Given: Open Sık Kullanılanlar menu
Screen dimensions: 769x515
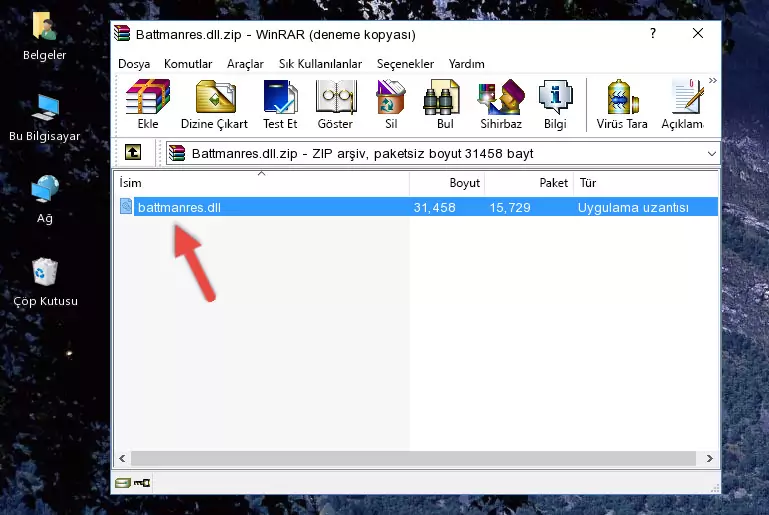Looking at the screenshot, I should pos(320,64).
